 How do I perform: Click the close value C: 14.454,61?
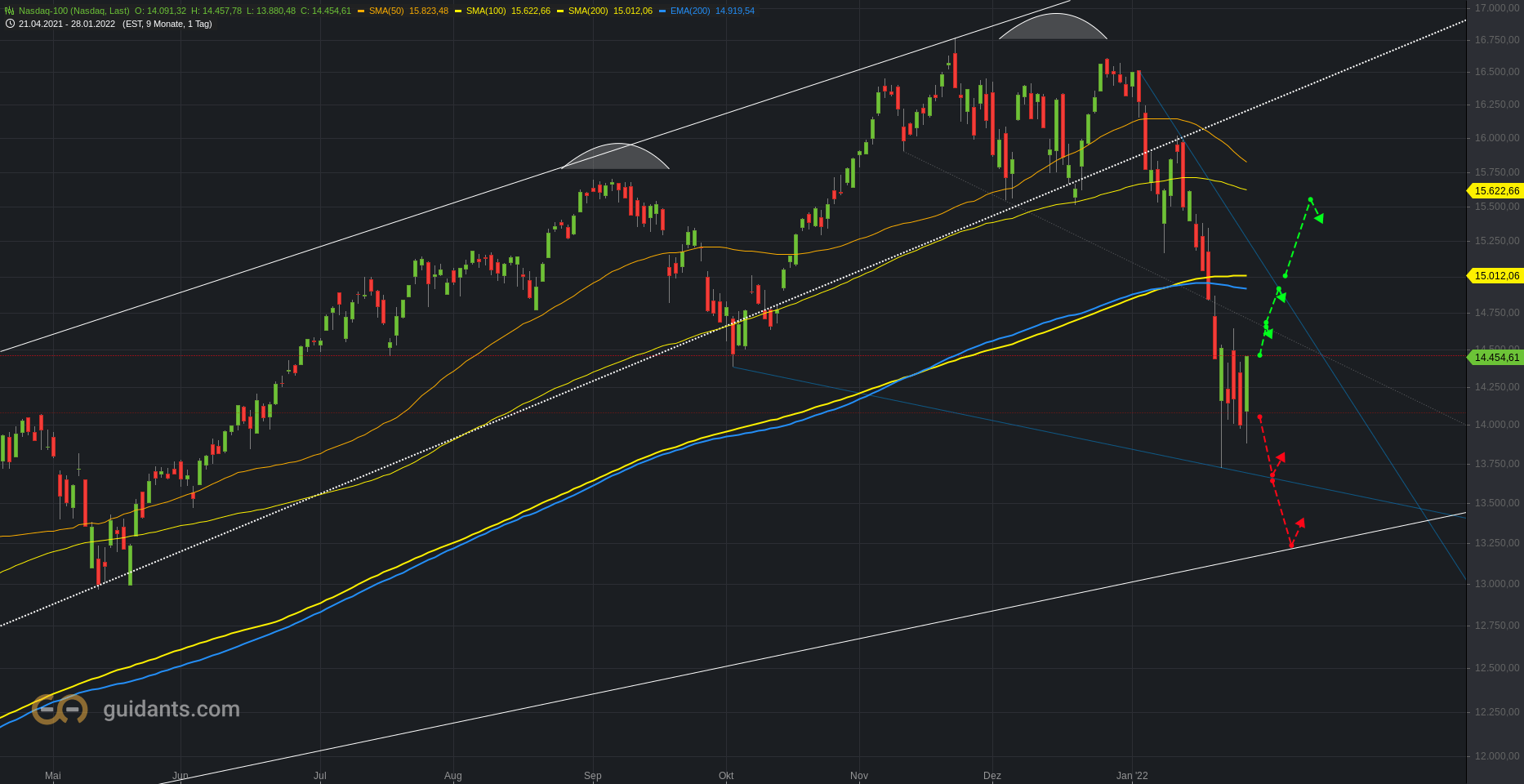click(x=326, y=11)
